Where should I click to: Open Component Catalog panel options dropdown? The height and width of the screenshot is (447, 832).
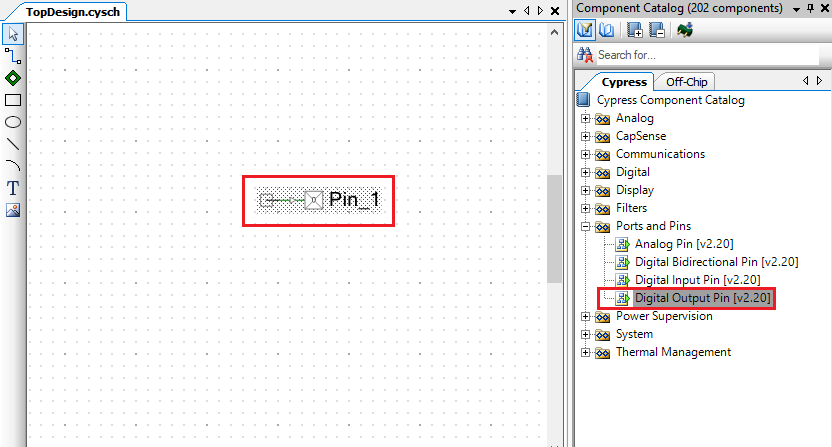(796, 9)
